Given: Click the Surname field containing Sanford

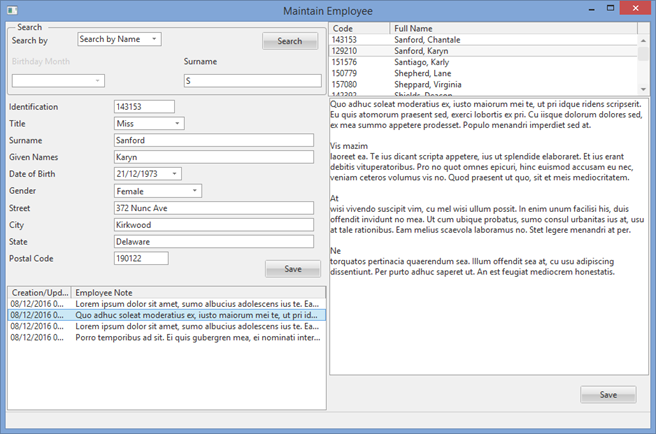Looking at the screenshot, I should (214, 140).
